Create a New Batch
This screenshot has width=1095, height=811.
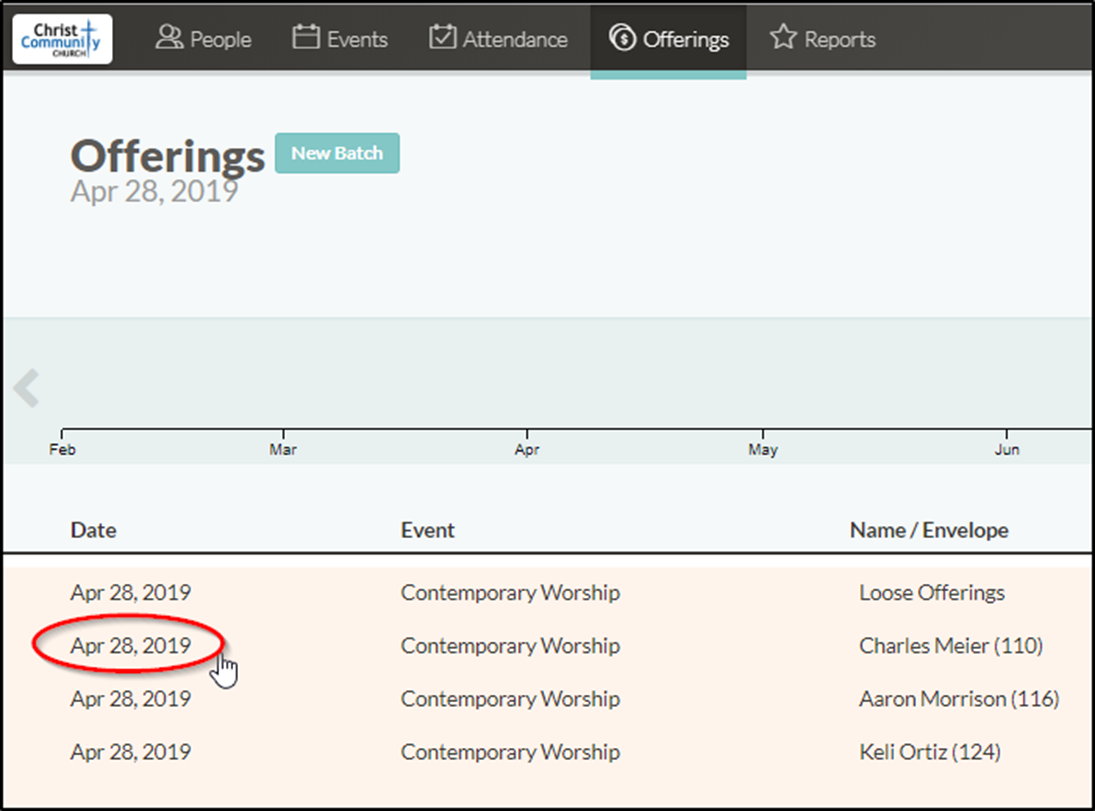tap(337, 153)
